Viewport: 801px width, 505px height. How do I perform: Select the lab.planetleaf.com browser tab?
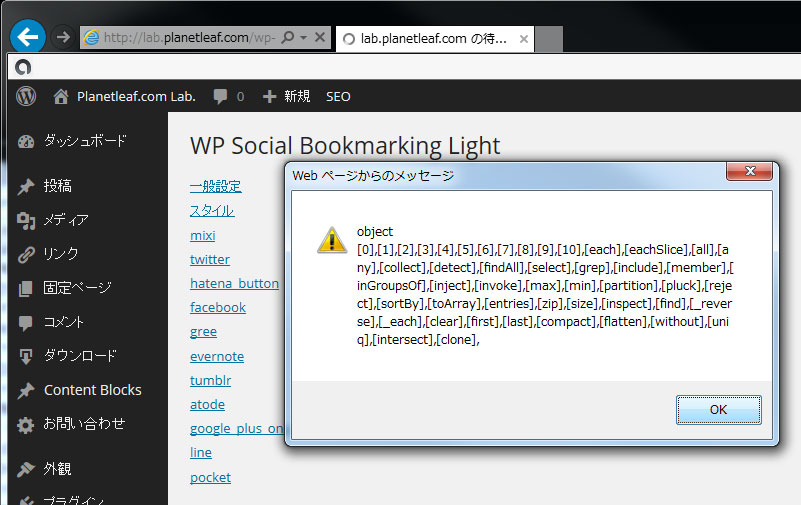(x=434, y=39)
